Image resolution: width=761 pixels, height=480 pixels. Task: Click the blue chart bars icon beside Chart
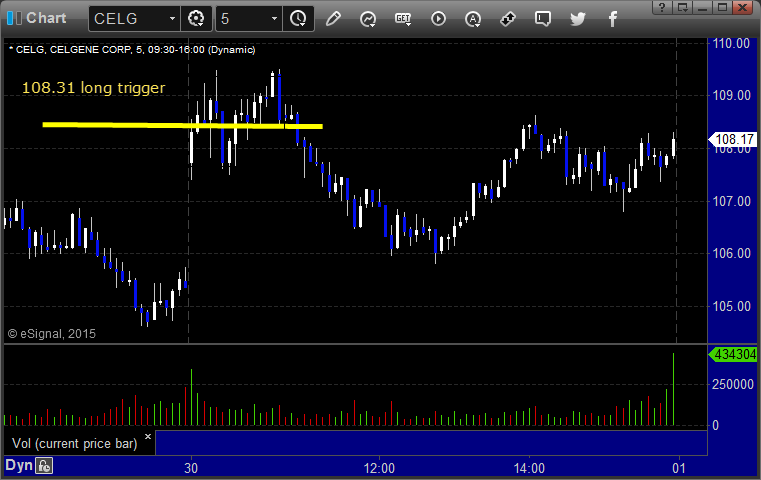click(x=14, y=18)
